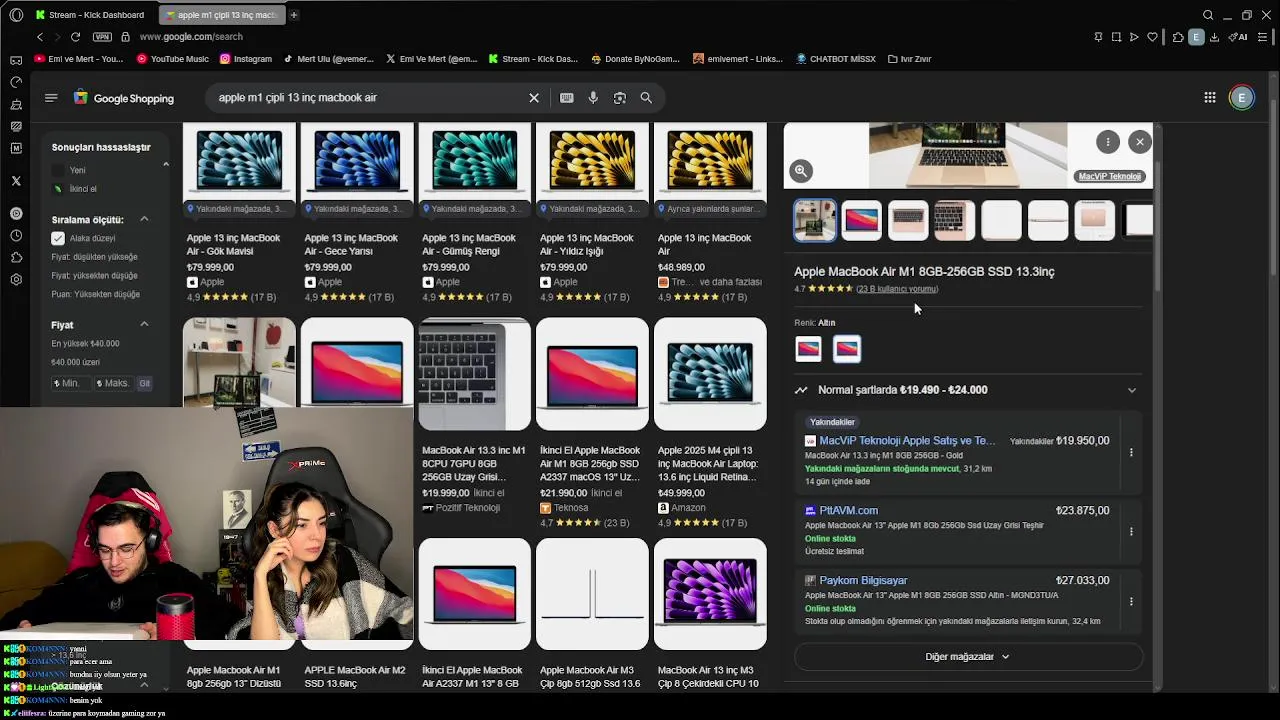The height and width of the screenshot is (720, 1280).
Task: Zoom the product image with magnifier
Action: pyautogui.click(x=801, y=171)
